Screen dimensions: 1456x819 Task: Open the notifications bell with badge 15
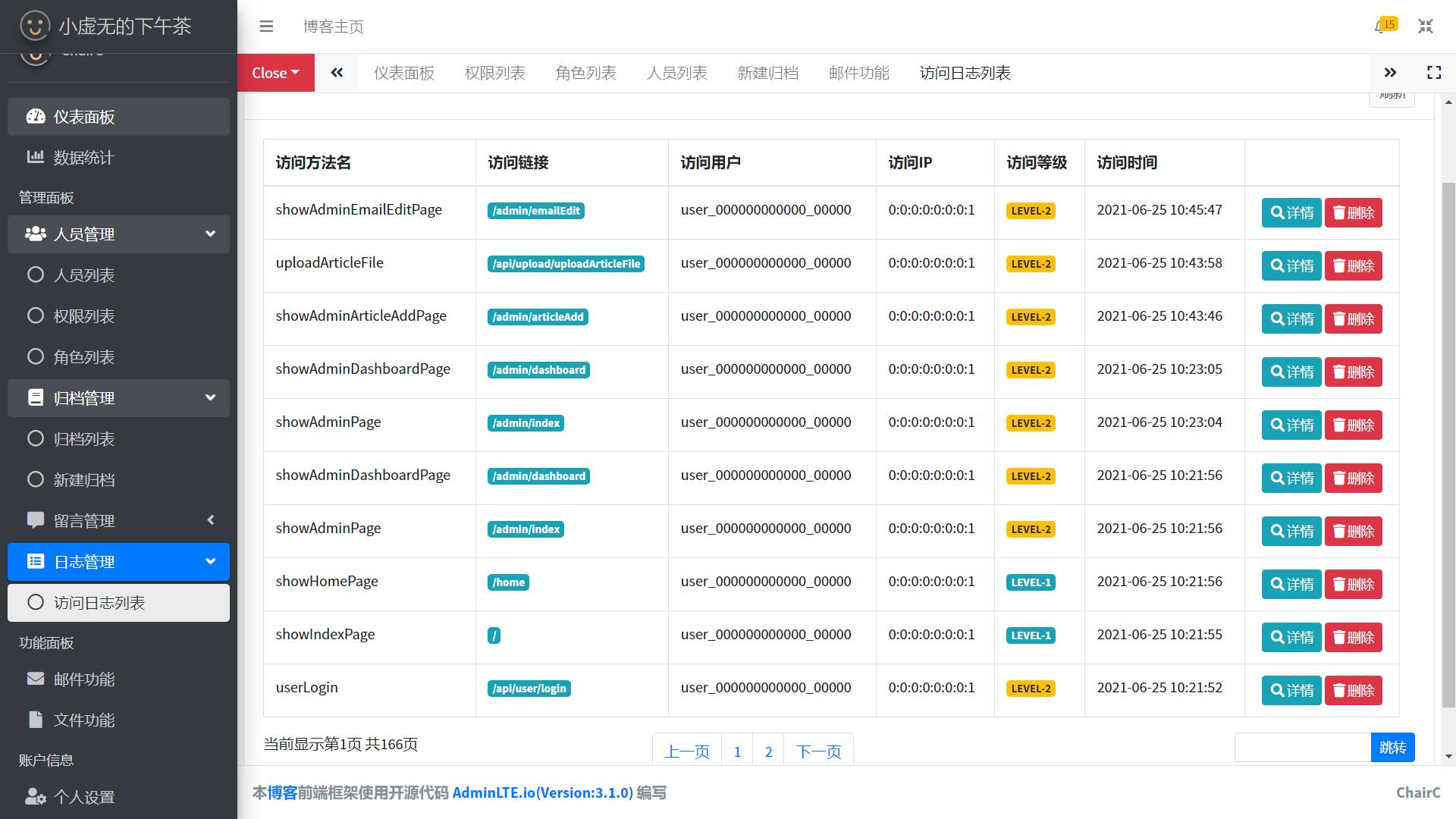(x=1383, y=27)
